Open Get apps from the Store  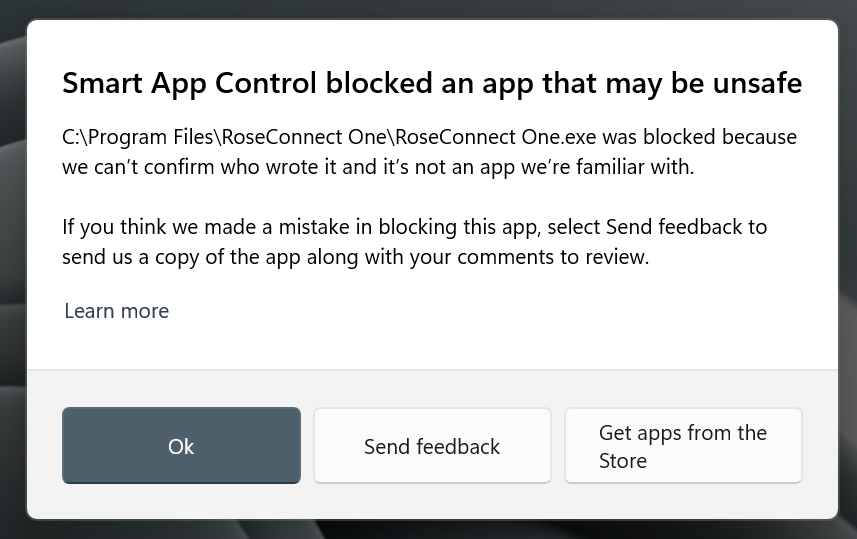point(683,446)
